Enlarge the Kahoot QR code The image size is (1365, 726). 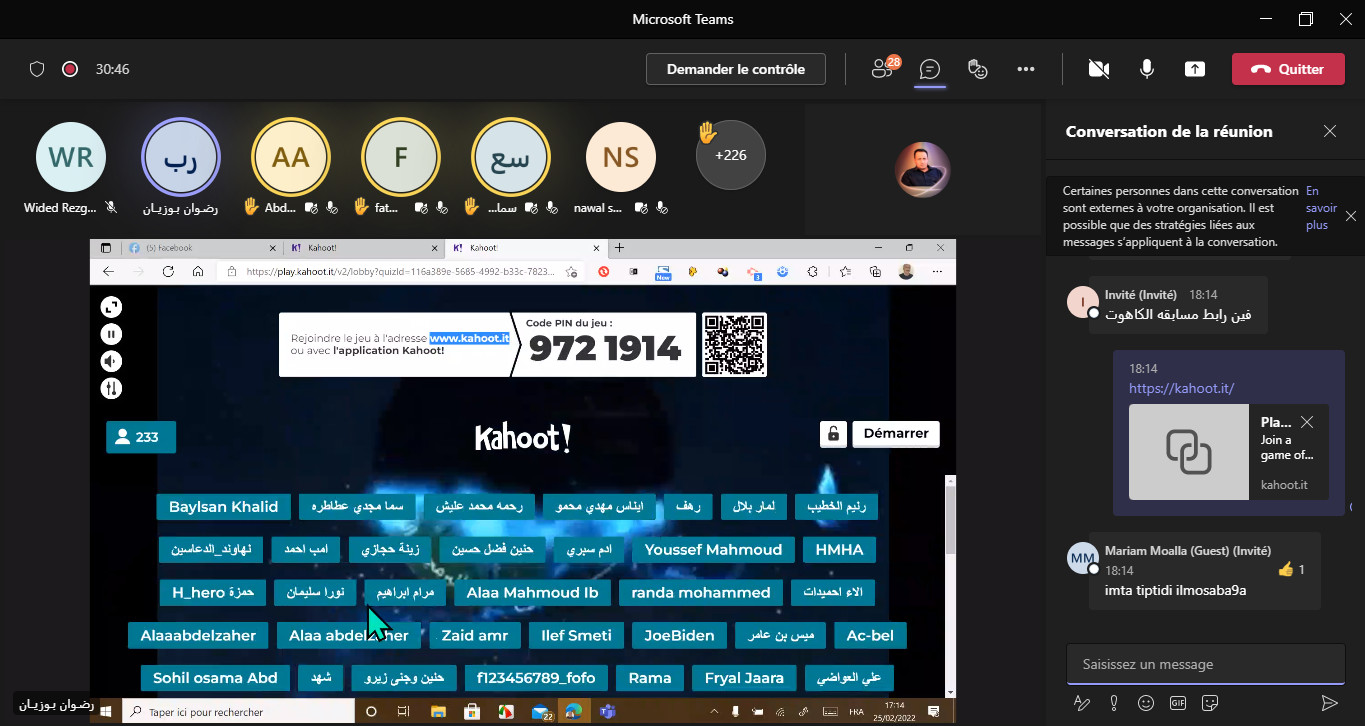click(x=734, y=345)
